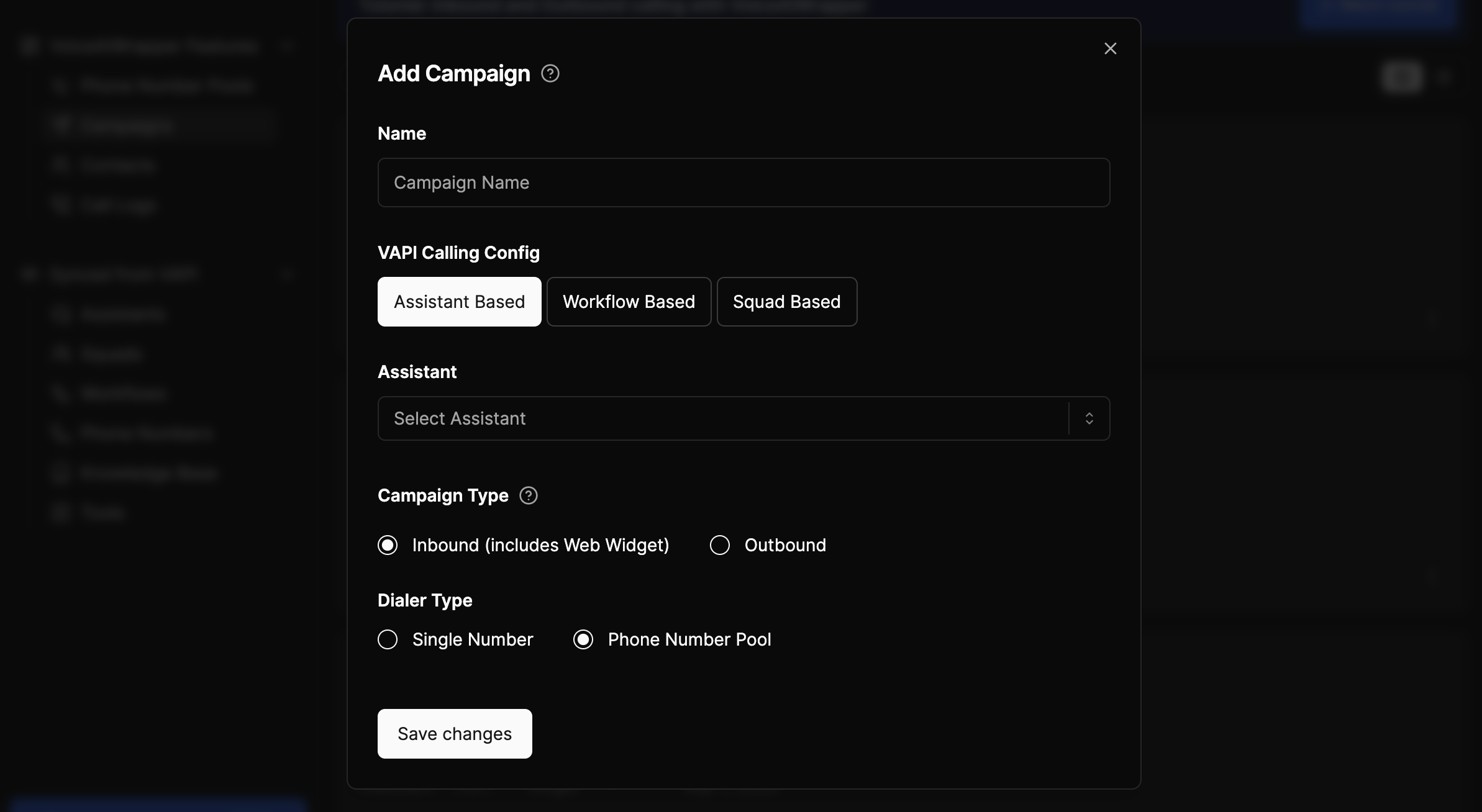Open the Select Assistant dropdown
The width and height of the screenshot is (1482, 812).
pyautogui.click(x=721, y=418)
